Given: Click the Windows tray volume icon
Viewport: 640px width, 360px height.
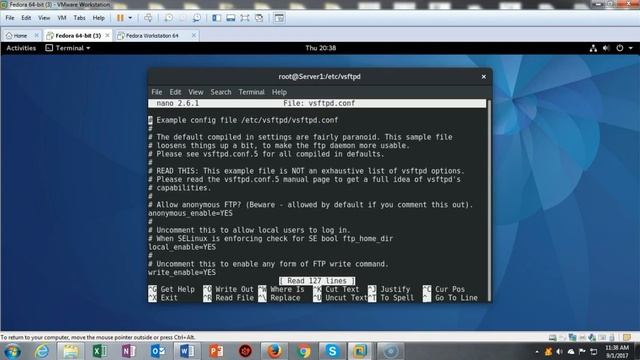Looking at the screenshot, I should click(x=559, y=351).
